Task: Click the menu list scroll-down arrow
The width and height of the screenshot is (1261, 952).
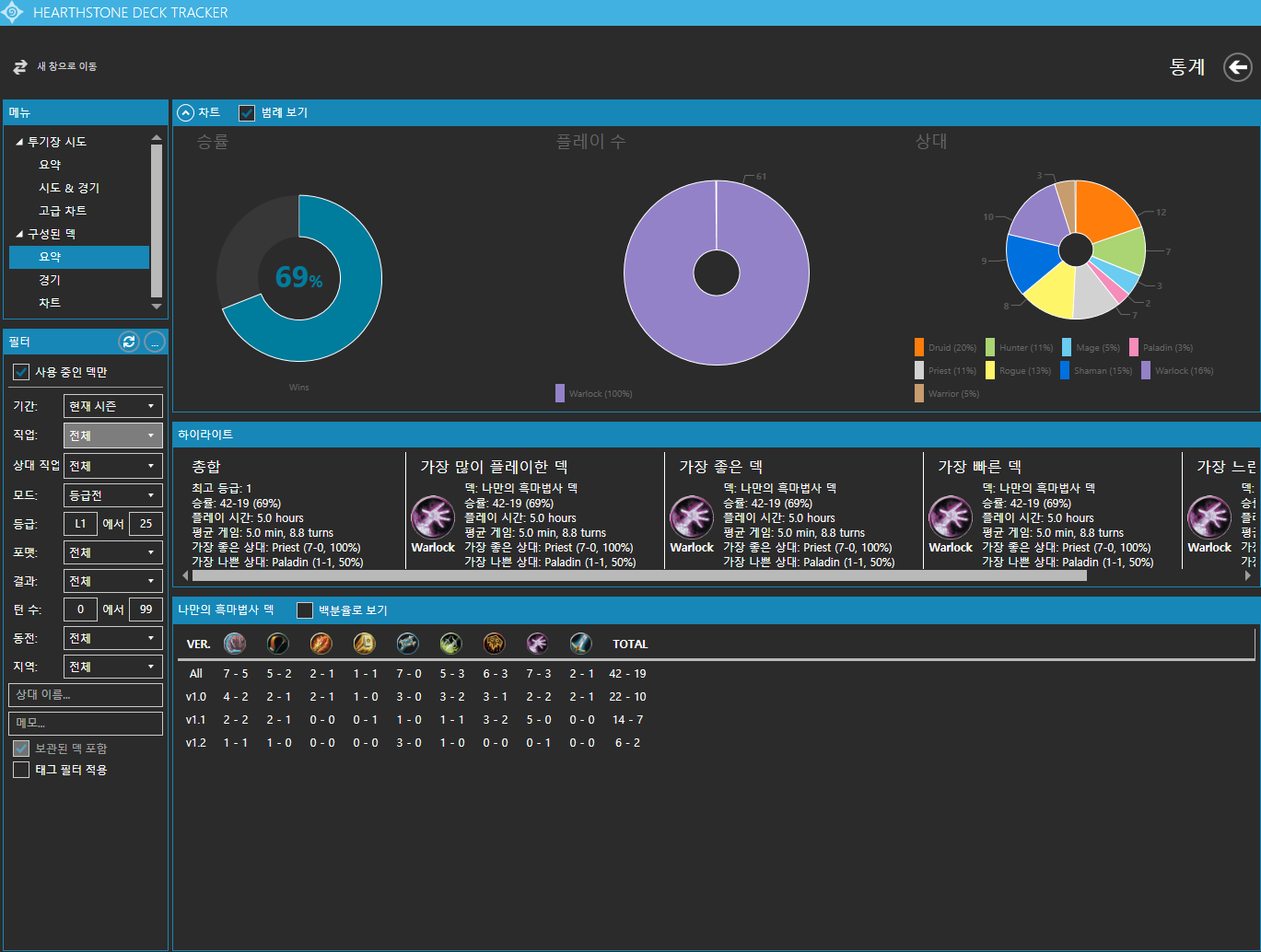Action: [x=157, y=307]
